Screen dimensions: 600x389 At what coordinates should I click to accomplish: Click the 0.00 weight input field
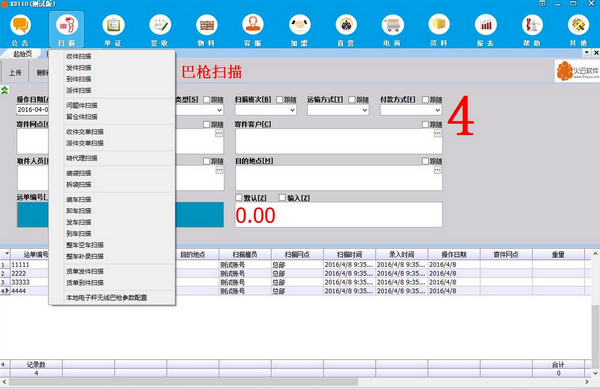339,215
